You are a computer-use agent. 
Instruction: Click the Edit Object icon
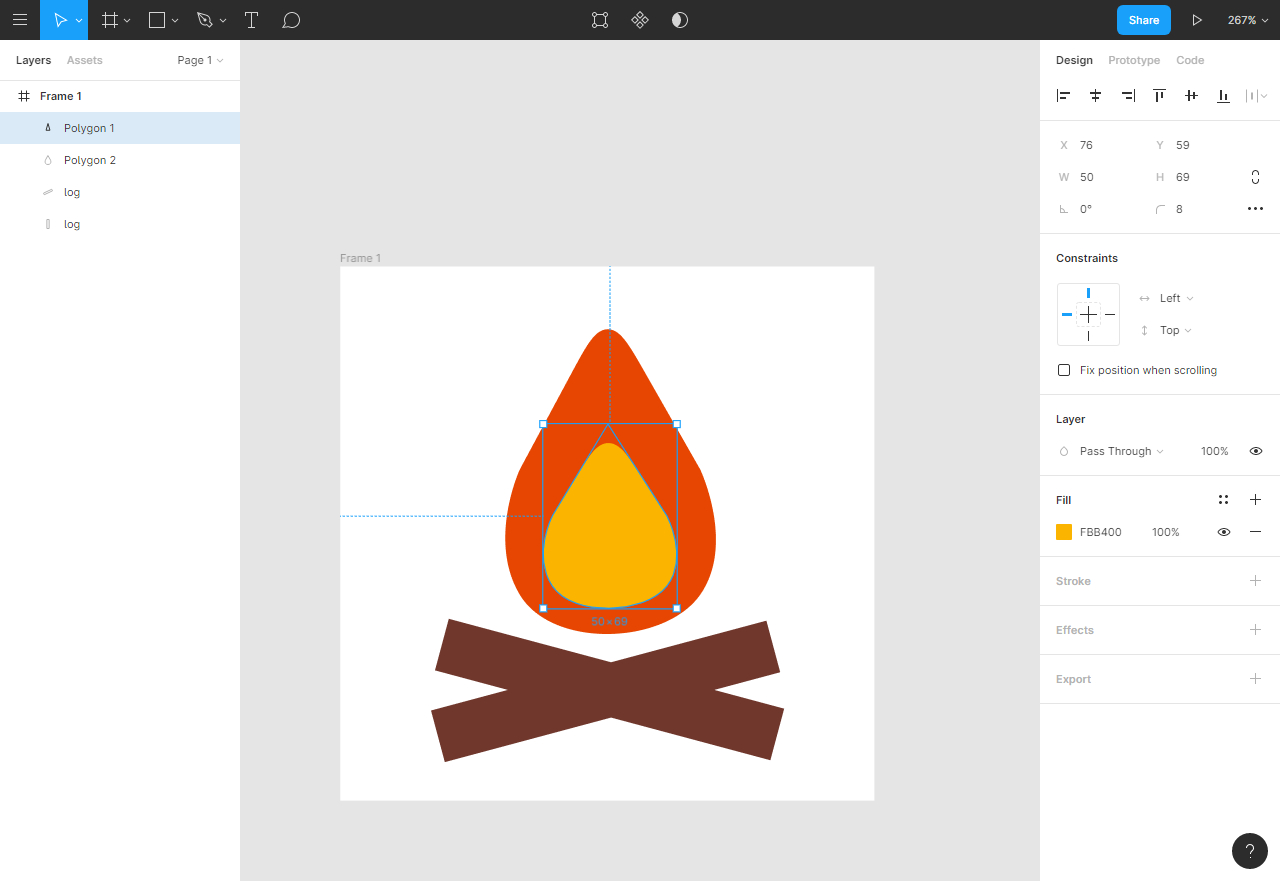600,20
